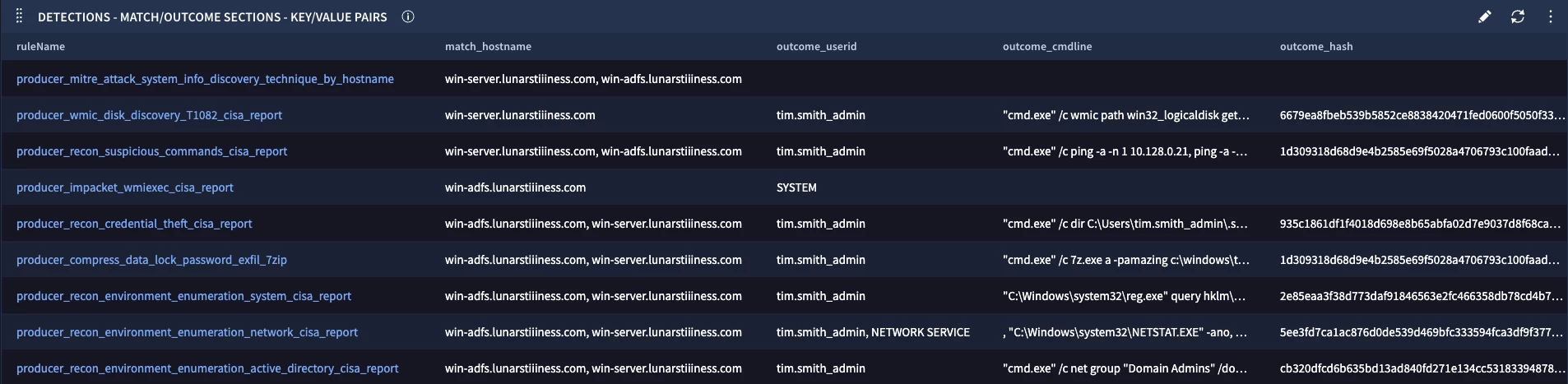Edit the panel with the pencil icon
The height and width of the screenshot is (384, 1568).
1485,16
